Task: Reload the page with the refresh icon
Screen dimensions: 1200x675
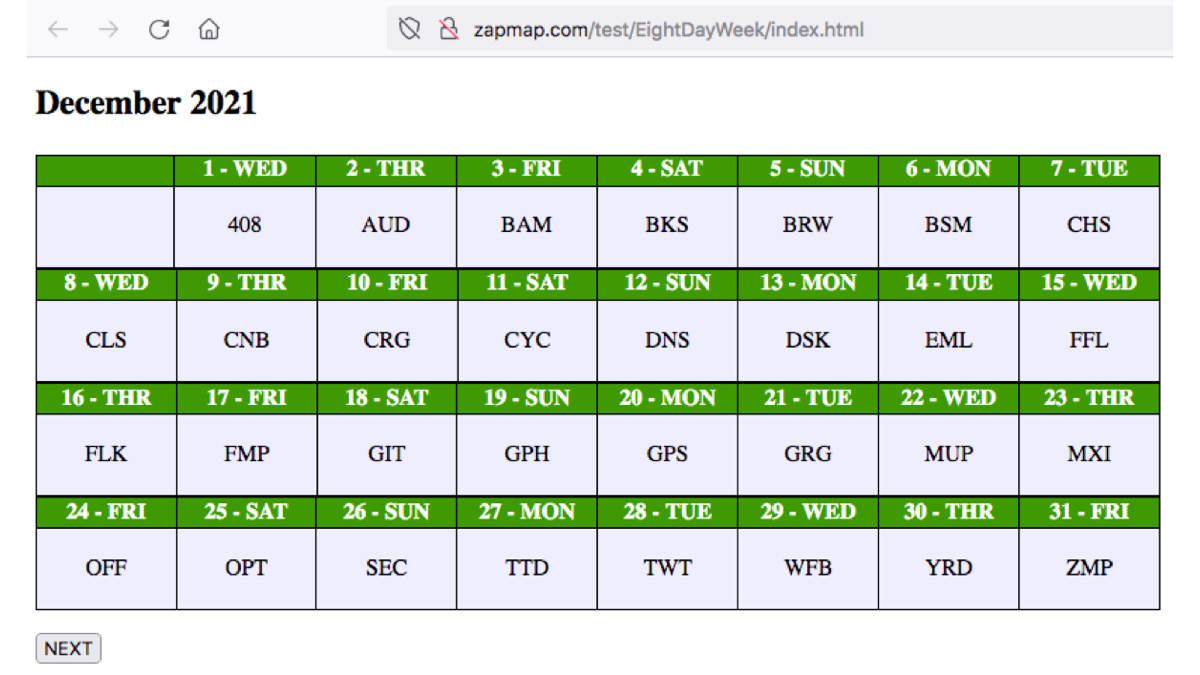Action: (x=159, y=30)
